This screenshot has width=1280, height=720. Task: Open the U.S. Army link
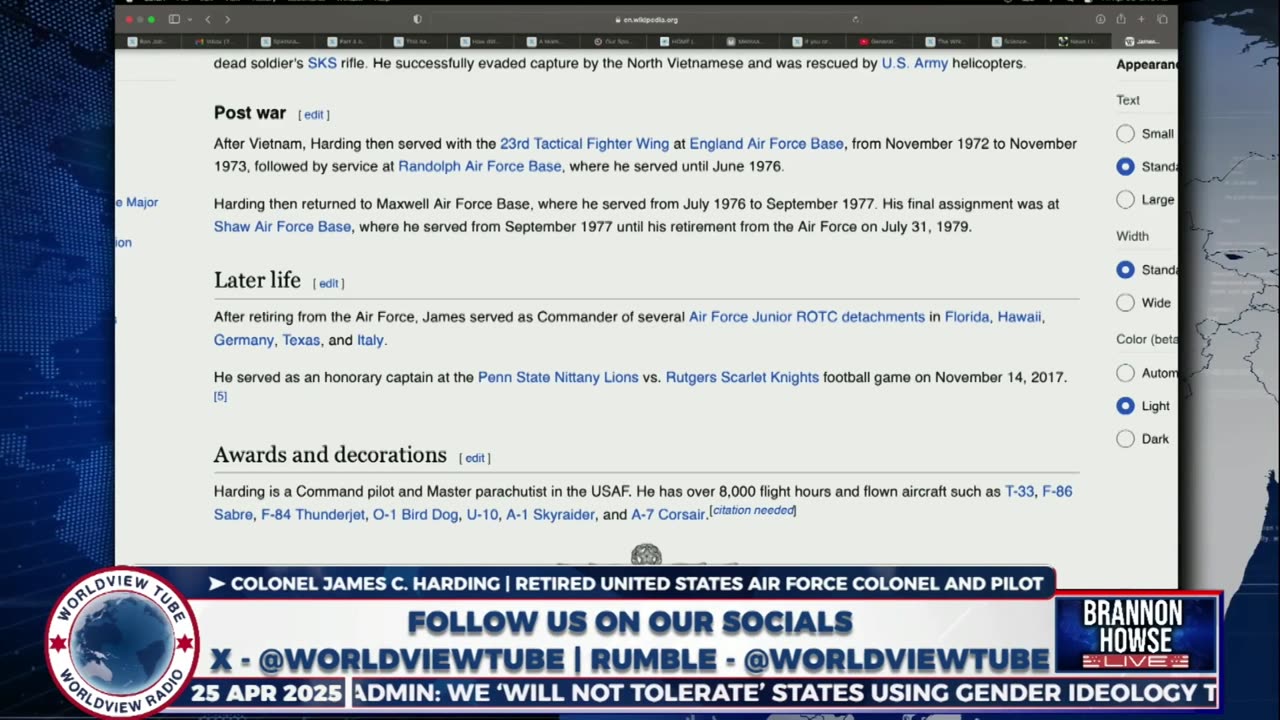tap(914, 63)
